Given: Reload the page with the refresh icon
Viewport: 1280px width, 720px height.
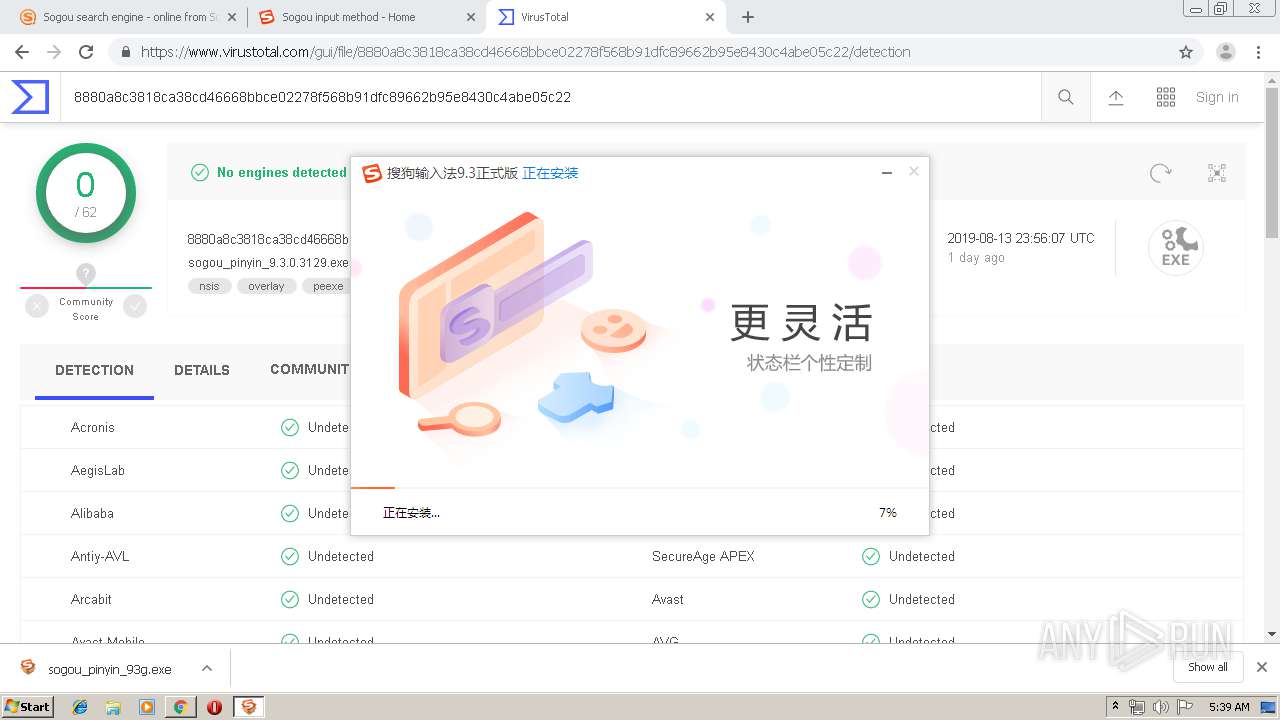Looking at the screenshot, I should 86,52.
